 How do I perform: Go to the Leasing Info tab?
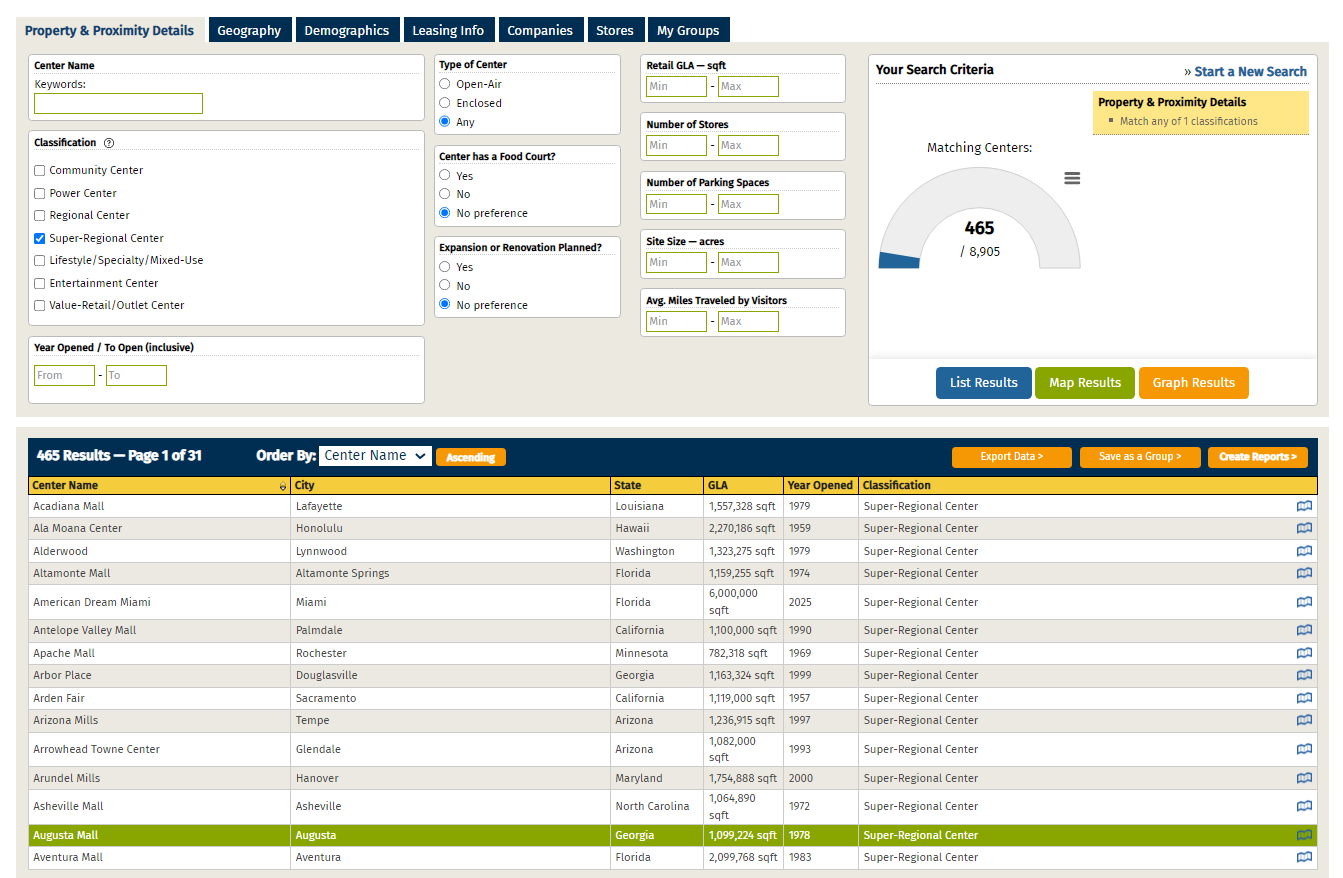(448, 30)
